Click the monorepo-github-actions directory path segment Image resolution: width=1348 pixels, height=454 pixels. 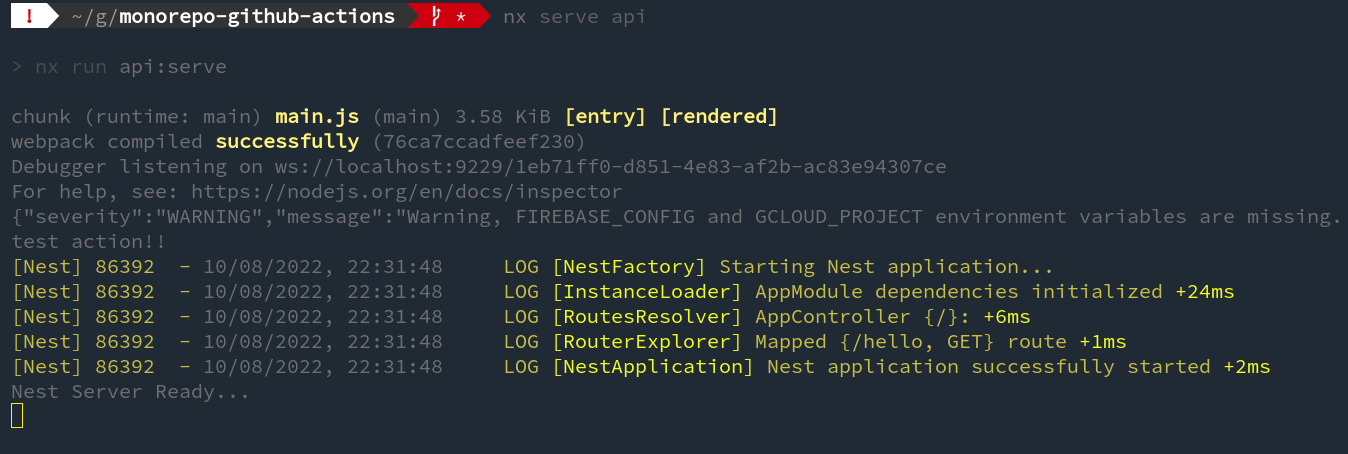pyautogui.click(x=257, y=17)
